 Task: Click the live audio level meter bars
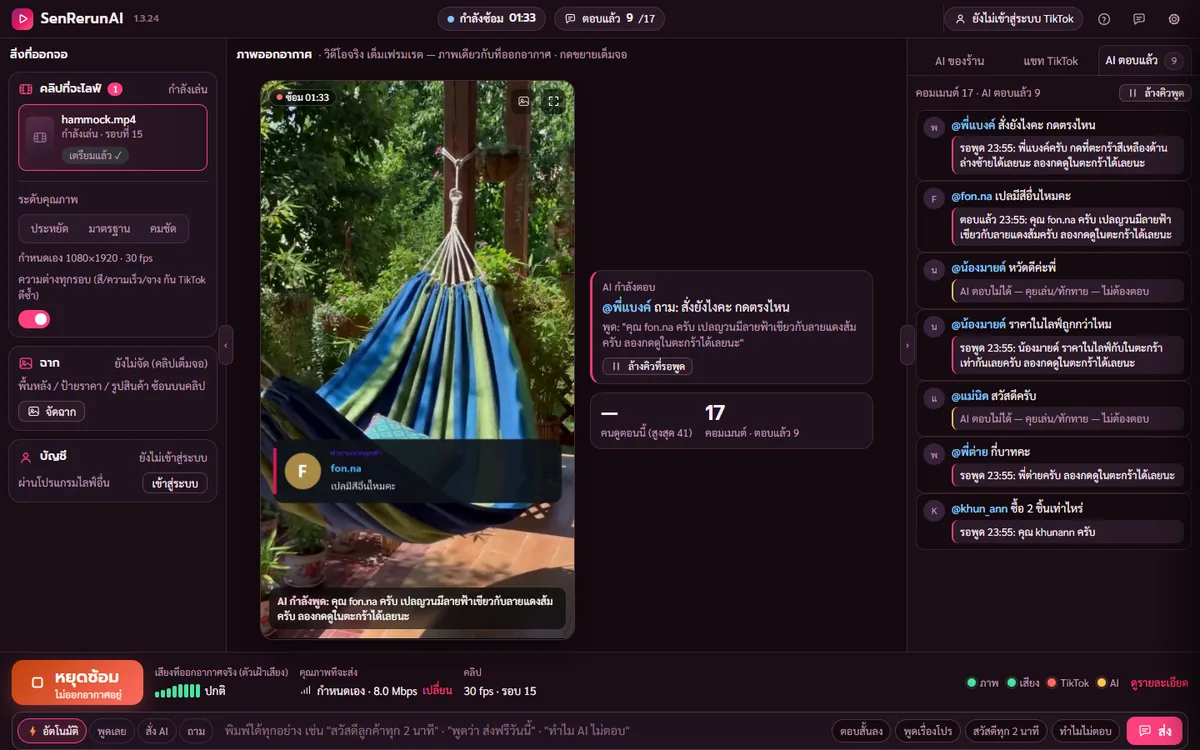(177, 691)
